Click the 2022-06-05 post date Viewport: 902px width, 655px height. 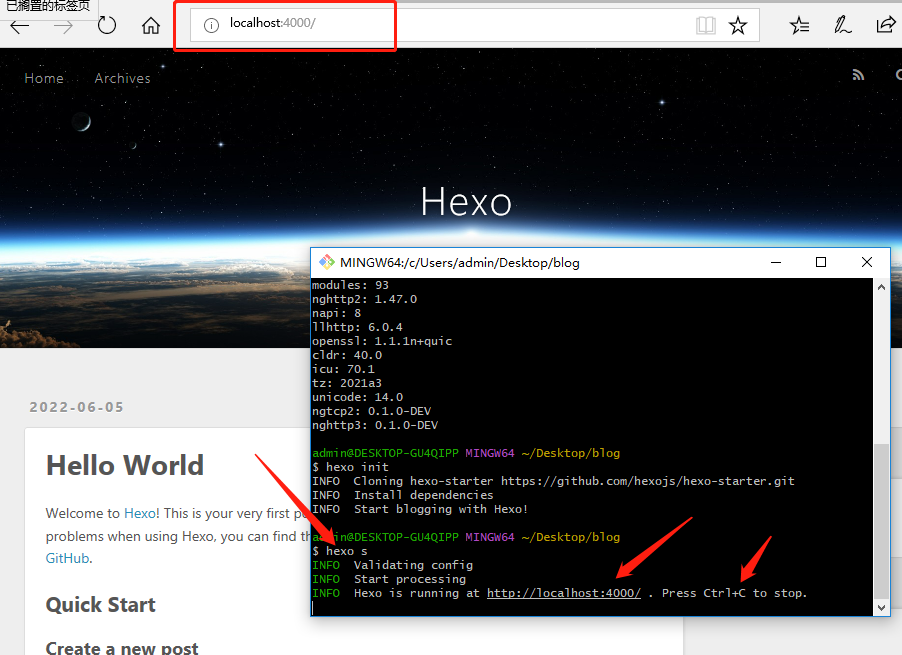[77, 407]
